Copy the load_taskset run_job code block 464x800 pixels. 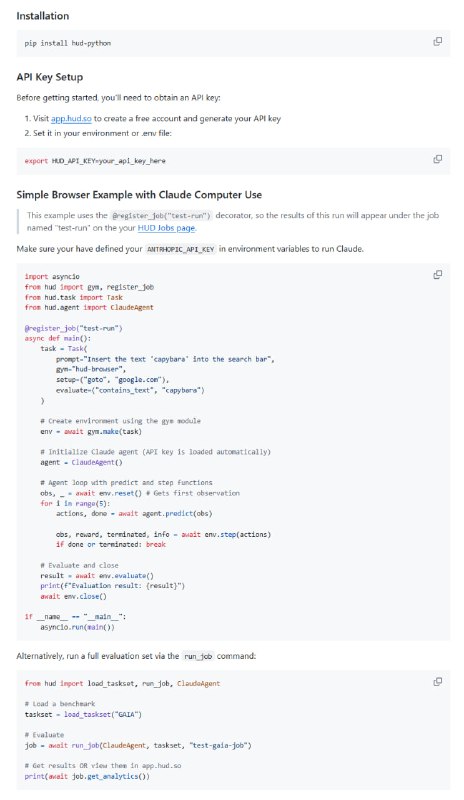(x=437, y=682)
